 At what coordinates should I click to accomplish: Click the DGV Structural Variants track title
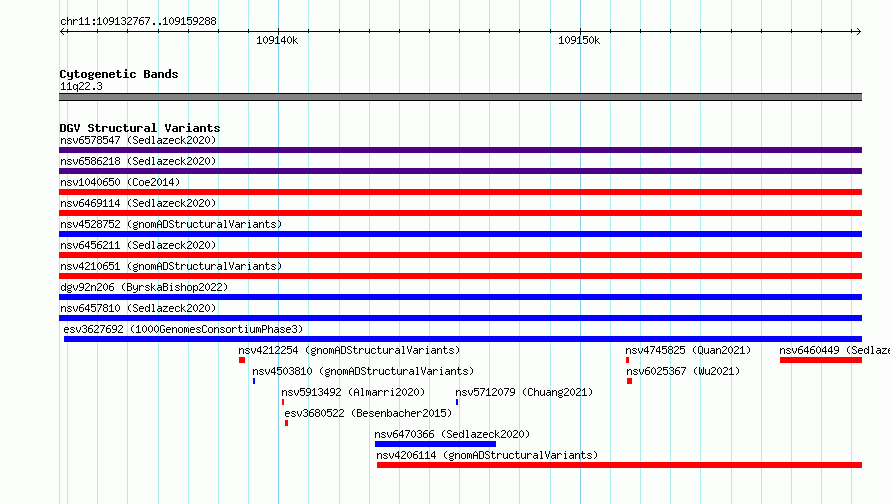pyautogui.click(x=140, y=128)
